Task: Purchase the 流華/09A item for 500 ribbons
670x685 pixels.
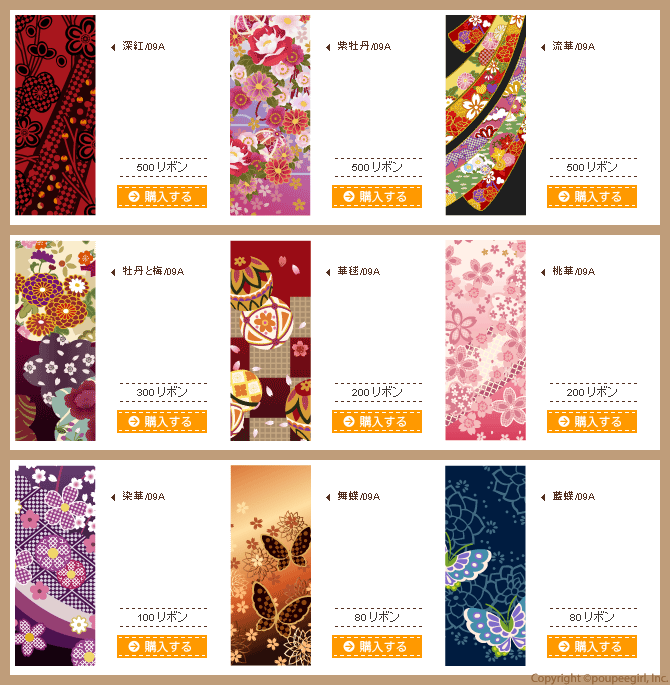Action: (x=591, y=197)
